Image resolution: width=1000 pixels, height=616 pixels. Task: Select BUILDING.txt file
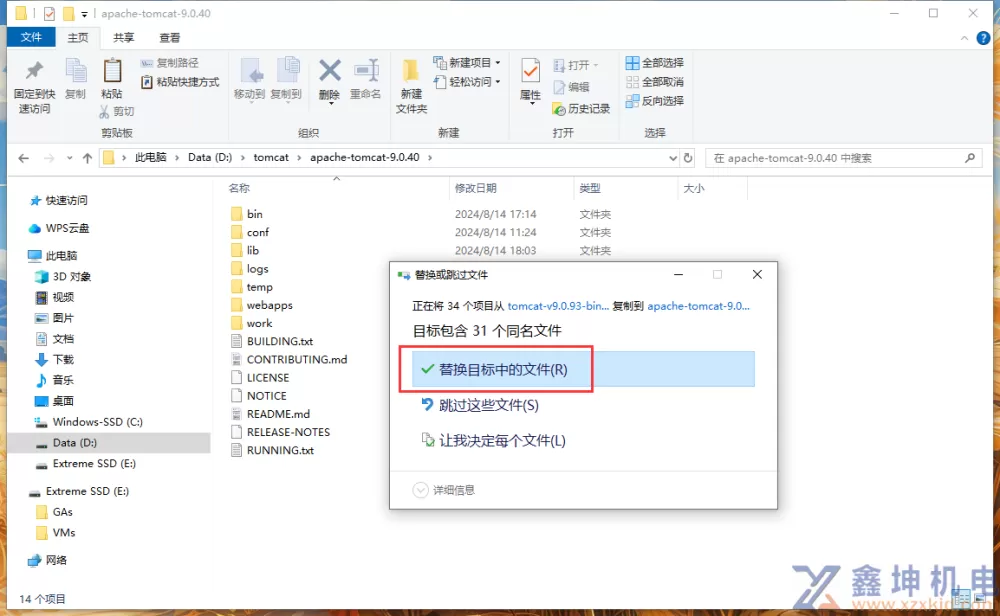272,342
